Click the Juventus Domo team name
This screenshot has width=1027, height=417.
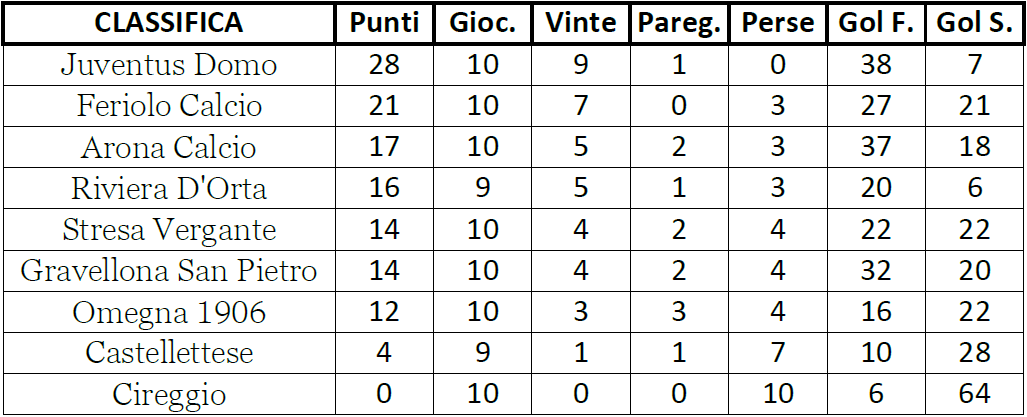pos(169,65)
